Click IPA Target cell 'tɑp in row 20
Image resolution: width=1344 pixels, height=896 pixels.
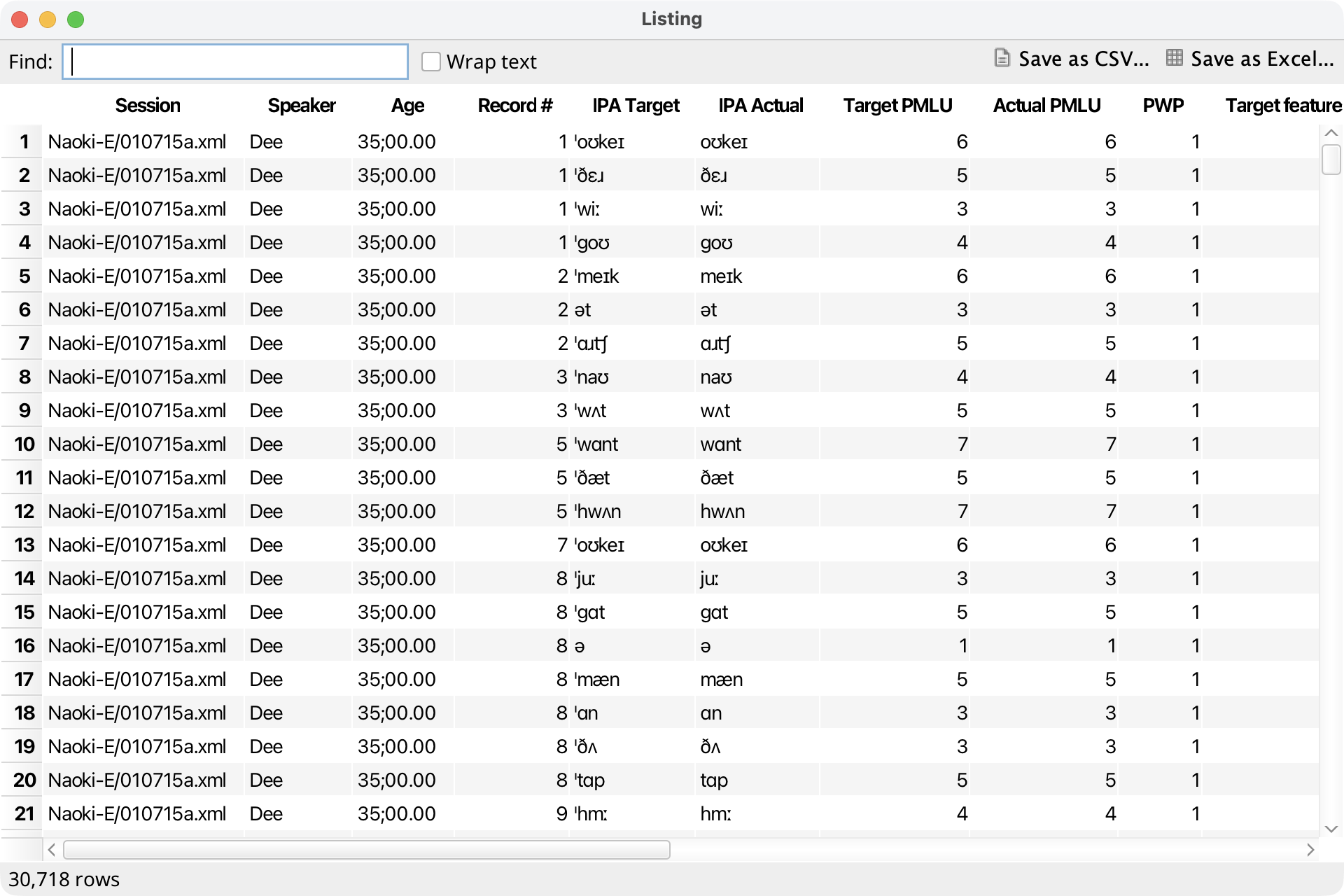(x=633, y=780)
